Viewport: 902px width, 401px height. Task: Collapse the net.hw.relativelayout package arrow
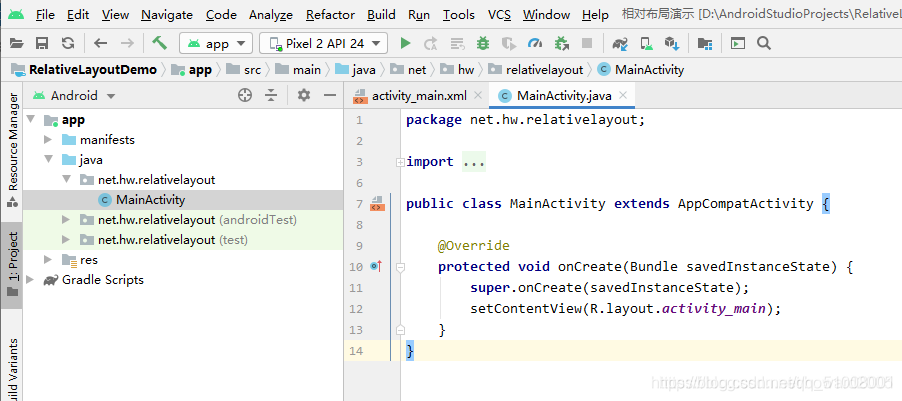[66, 180]
